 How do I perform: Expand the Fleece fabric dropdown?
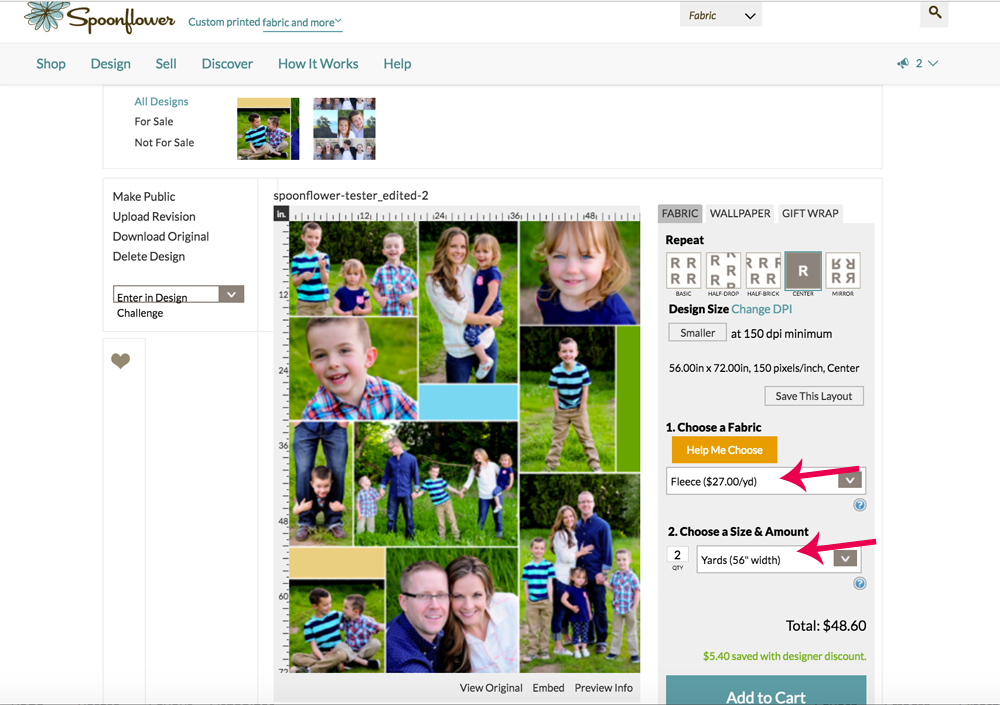point(849,481)
